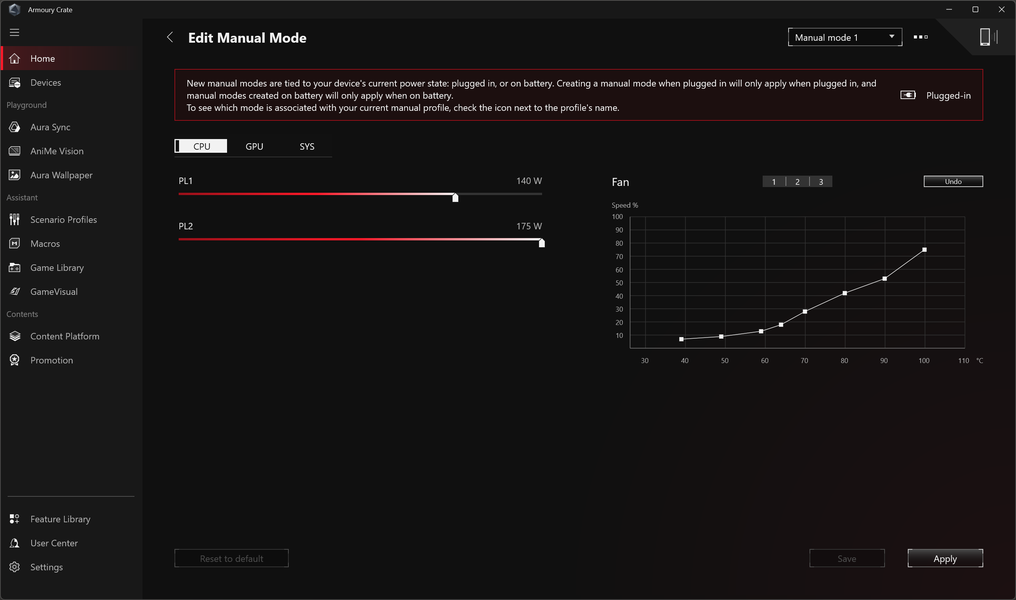Switch to the CPU tab
This screenshot has width=1016, height=600.
[201, 146]
